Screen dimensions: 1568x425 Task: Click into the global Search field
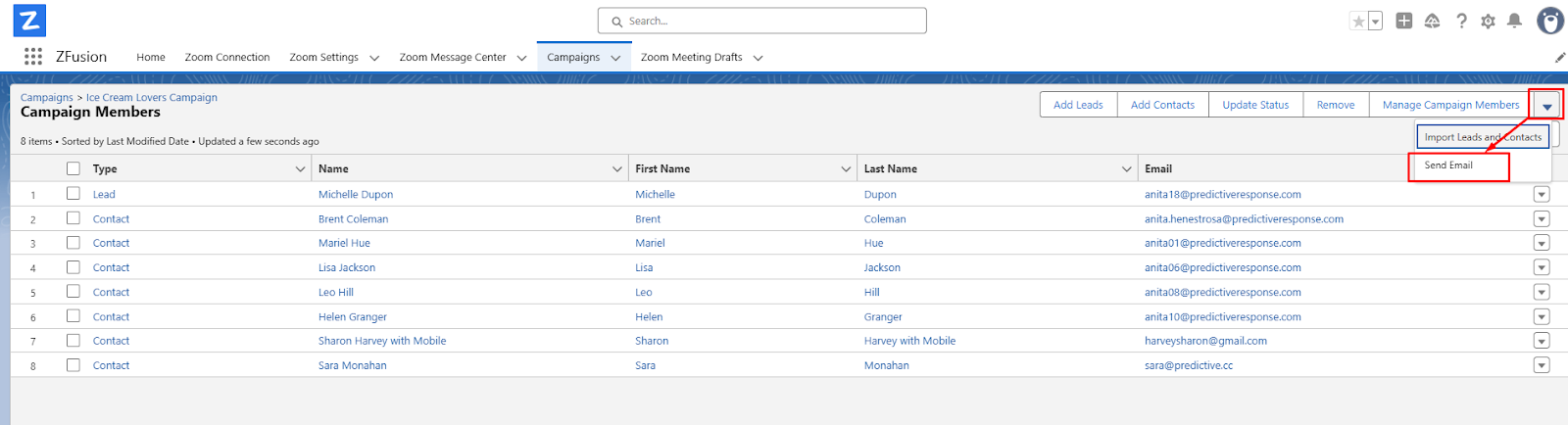click(762, 21)
